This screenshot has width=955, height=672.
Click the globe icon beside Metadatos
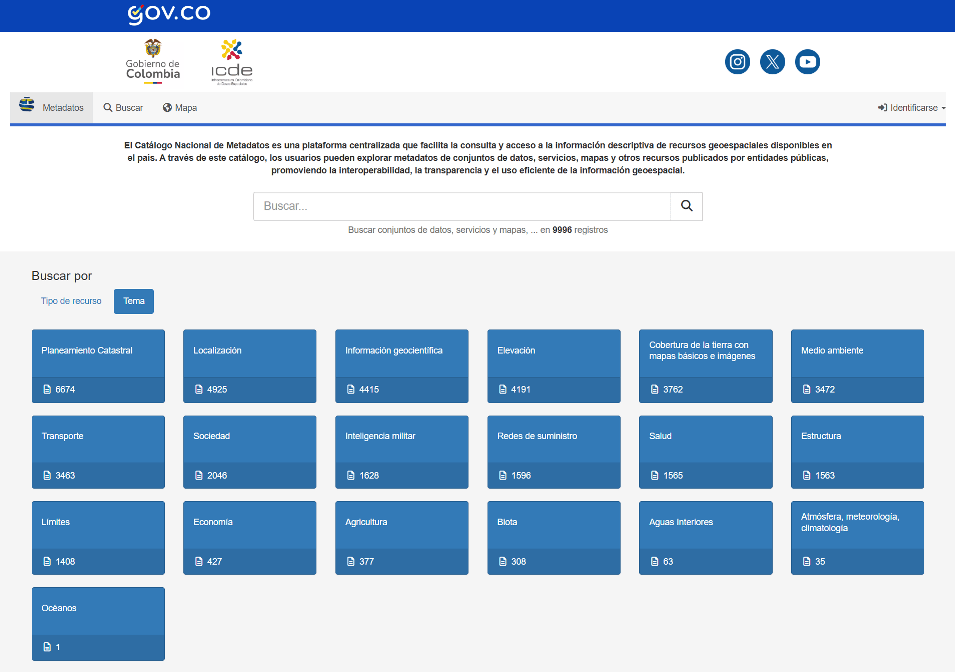27,104
